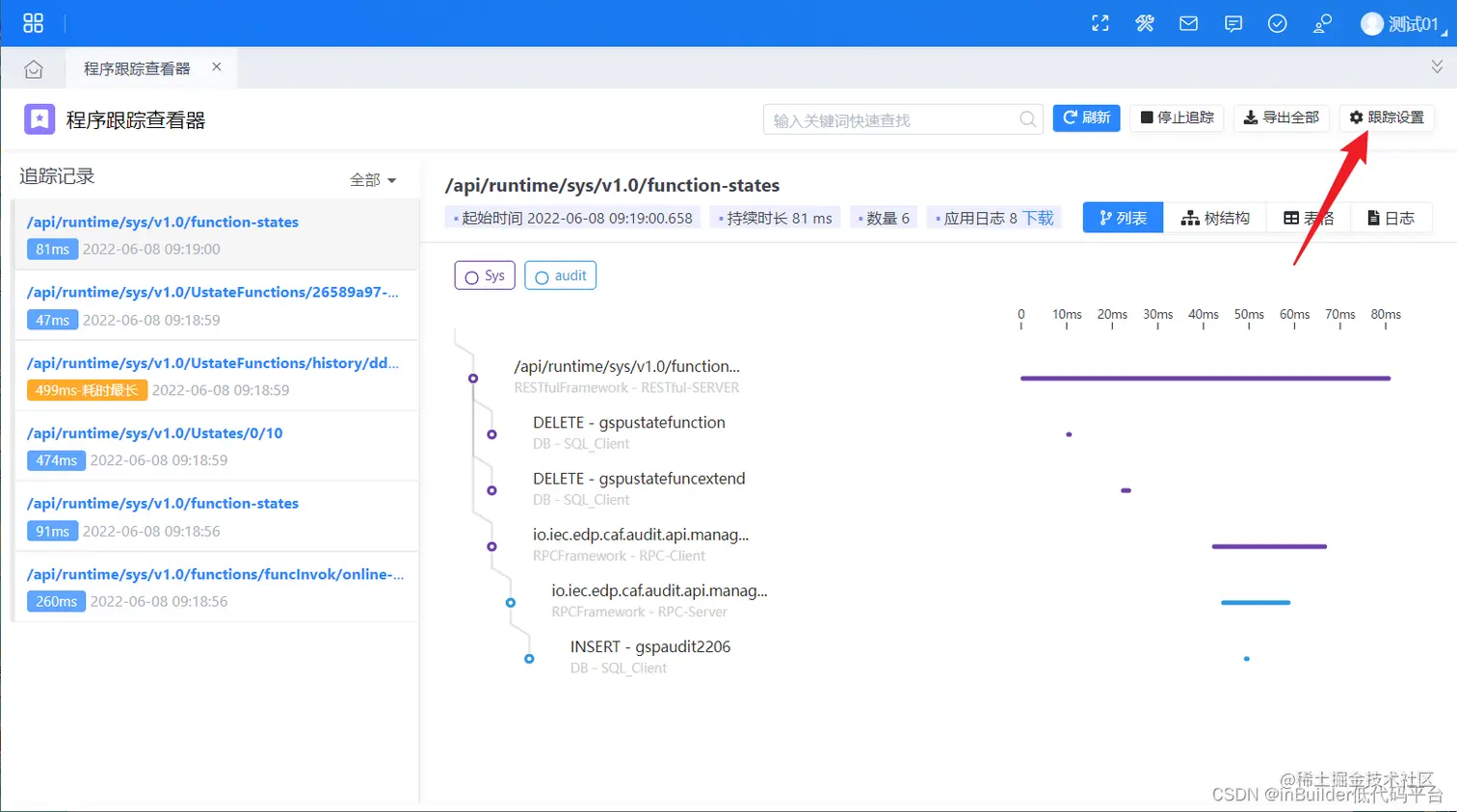Click the RPC-Client span tree node circle
The image size is (1457, 812).
click(491, 546)
